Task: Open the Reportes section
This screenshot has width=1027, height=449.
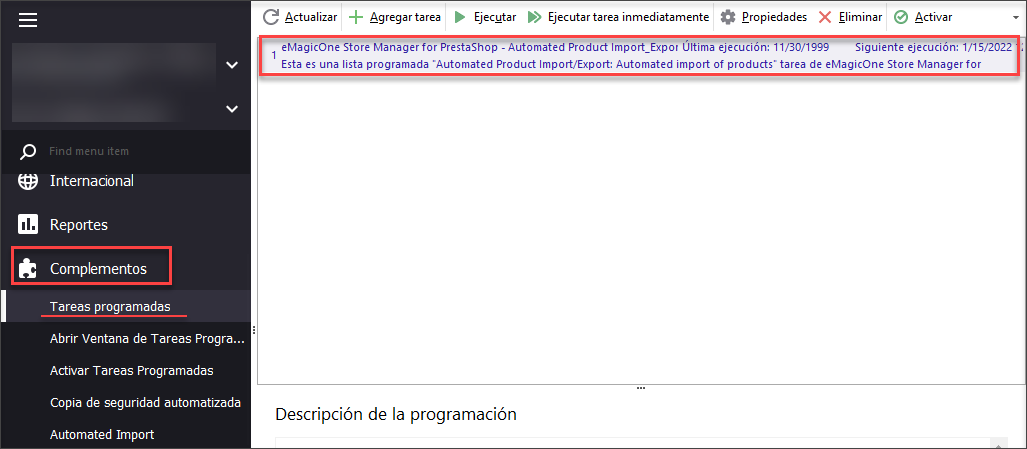Action: [79, 224]
